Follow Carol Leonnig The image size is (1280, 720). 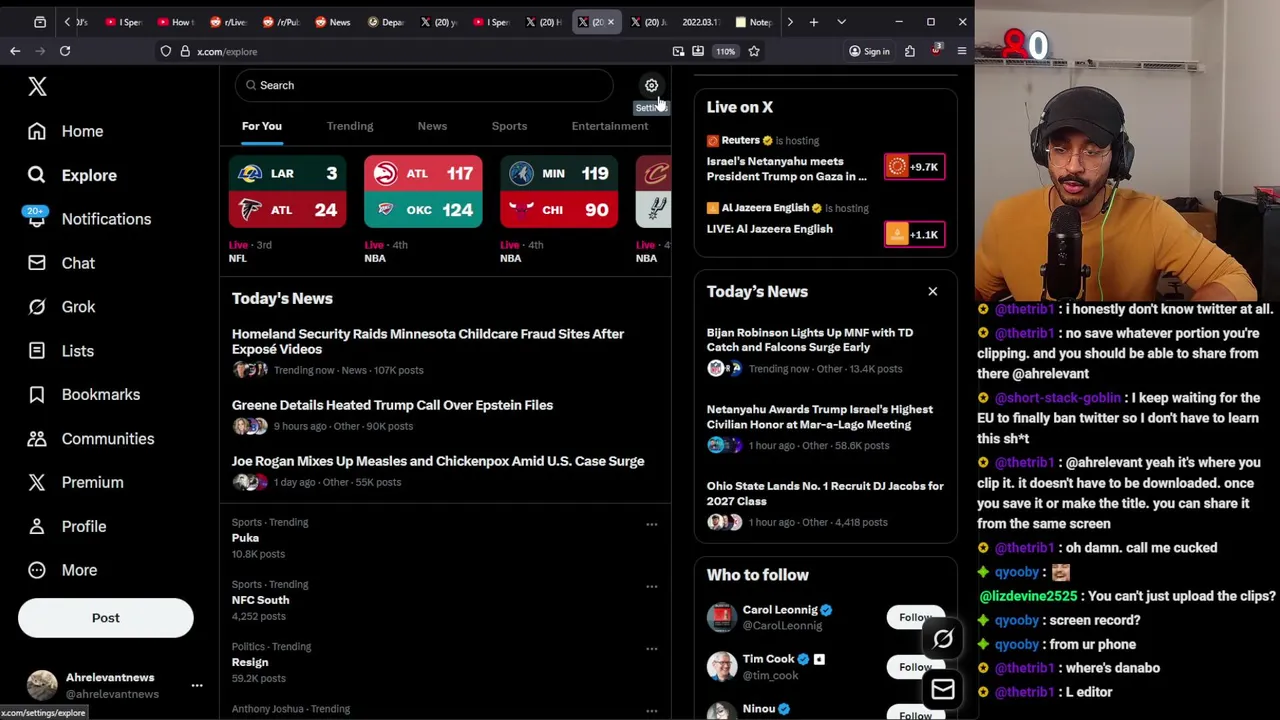(915, 617)
